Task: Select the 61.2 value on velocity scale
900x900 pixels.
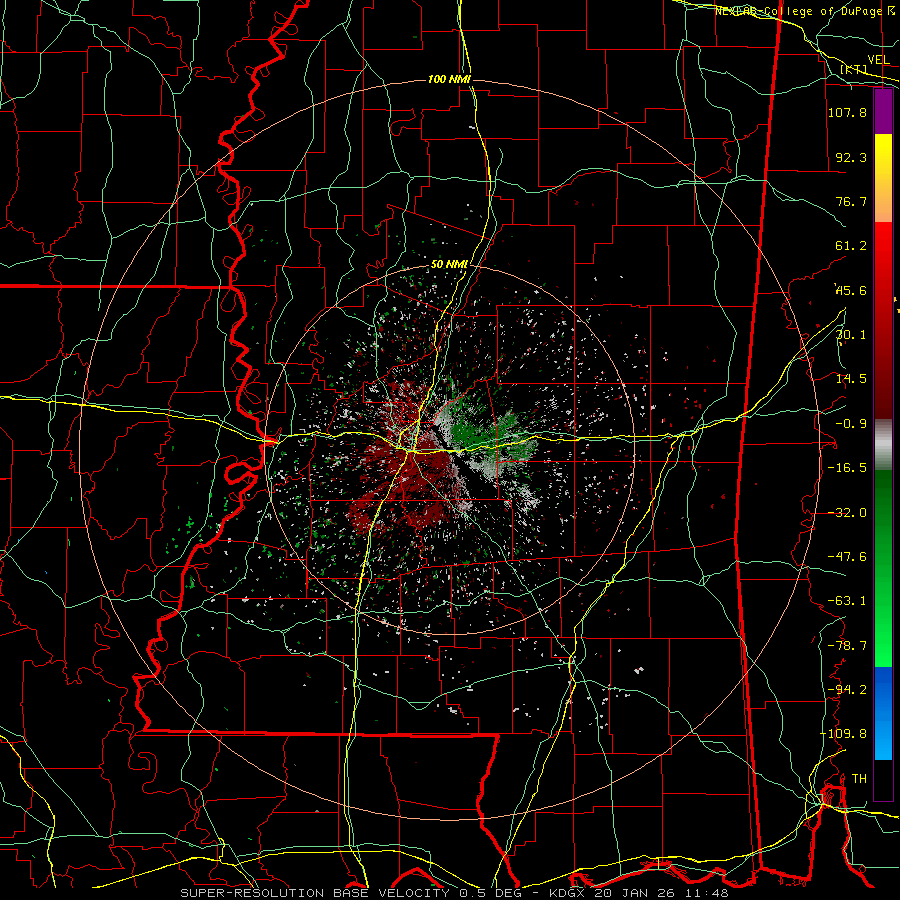Action: point(851,246)
